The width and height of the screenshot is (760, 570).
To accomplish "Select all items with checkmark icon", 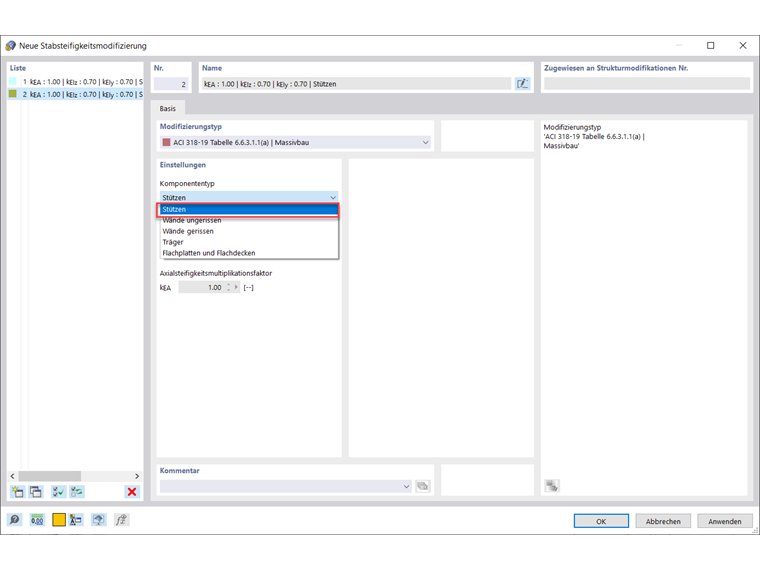I will (58, 492).
